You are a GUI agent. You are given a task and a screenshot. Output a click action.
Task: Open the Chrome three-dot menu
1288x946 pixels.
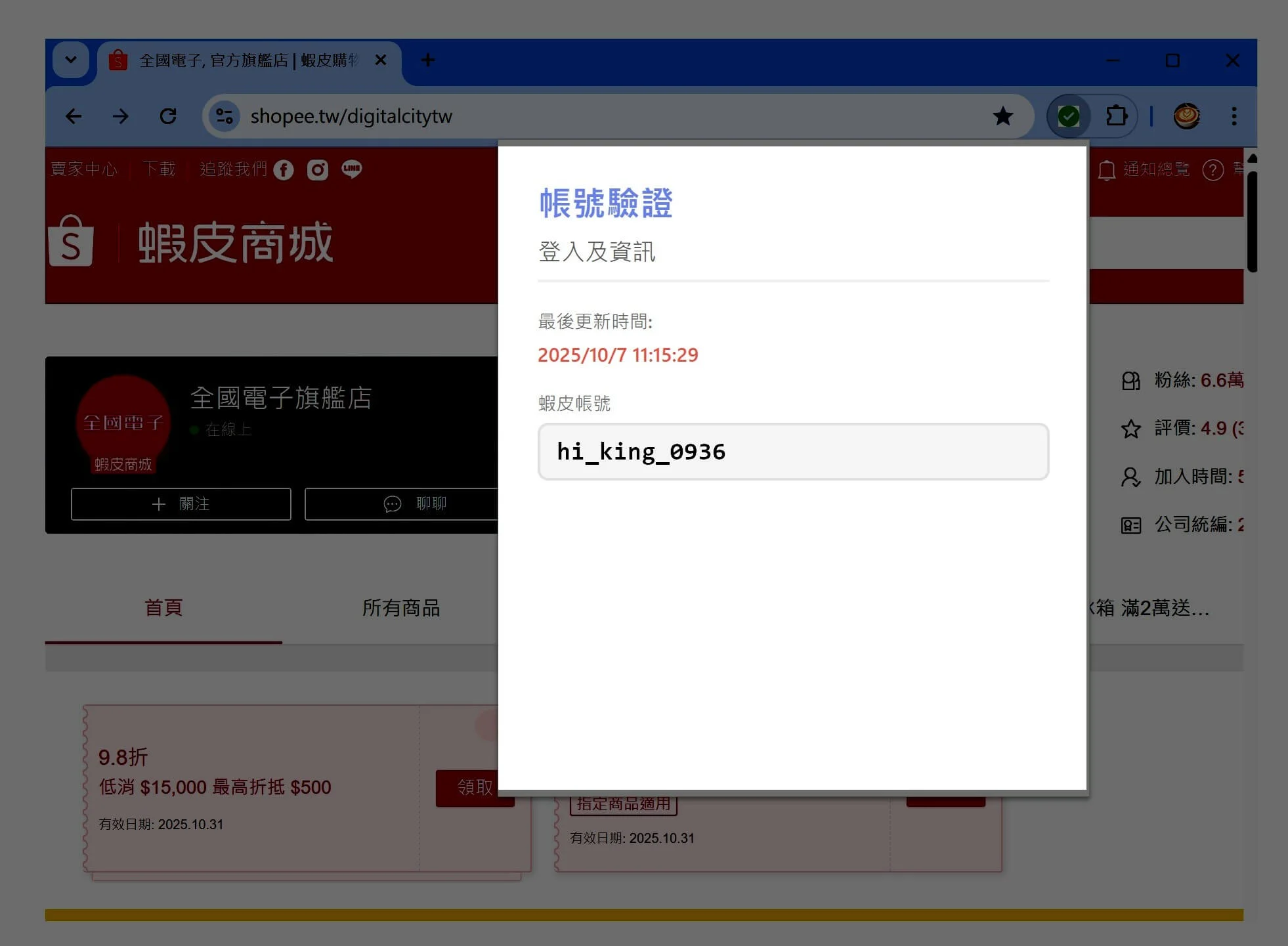click(1234, 116)
